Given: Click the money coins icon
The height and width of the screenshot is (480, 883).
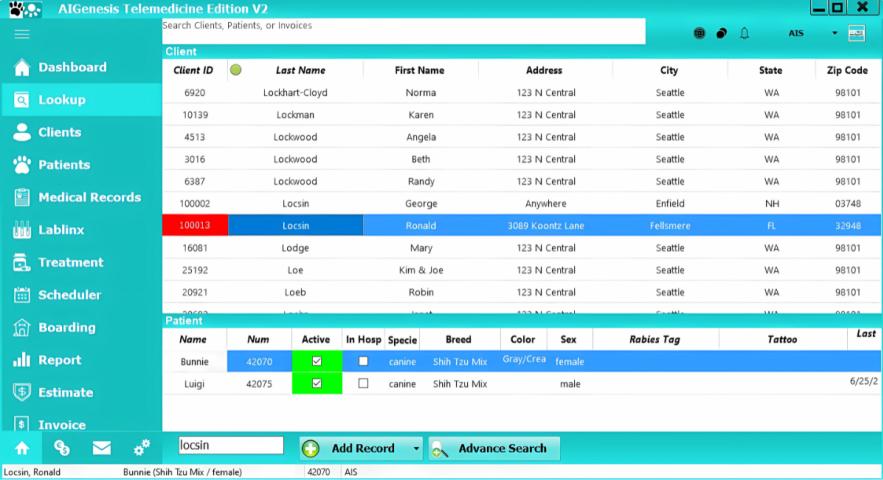Looking at the screenshot, I should click(x=62, y=448).
